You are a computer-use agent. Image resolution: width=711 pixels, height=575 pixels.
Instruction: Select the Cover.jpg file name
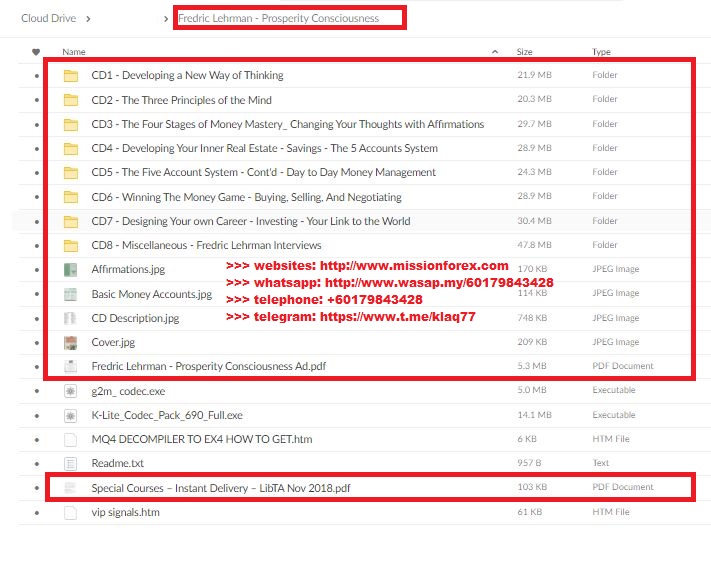tap(113, 342)
